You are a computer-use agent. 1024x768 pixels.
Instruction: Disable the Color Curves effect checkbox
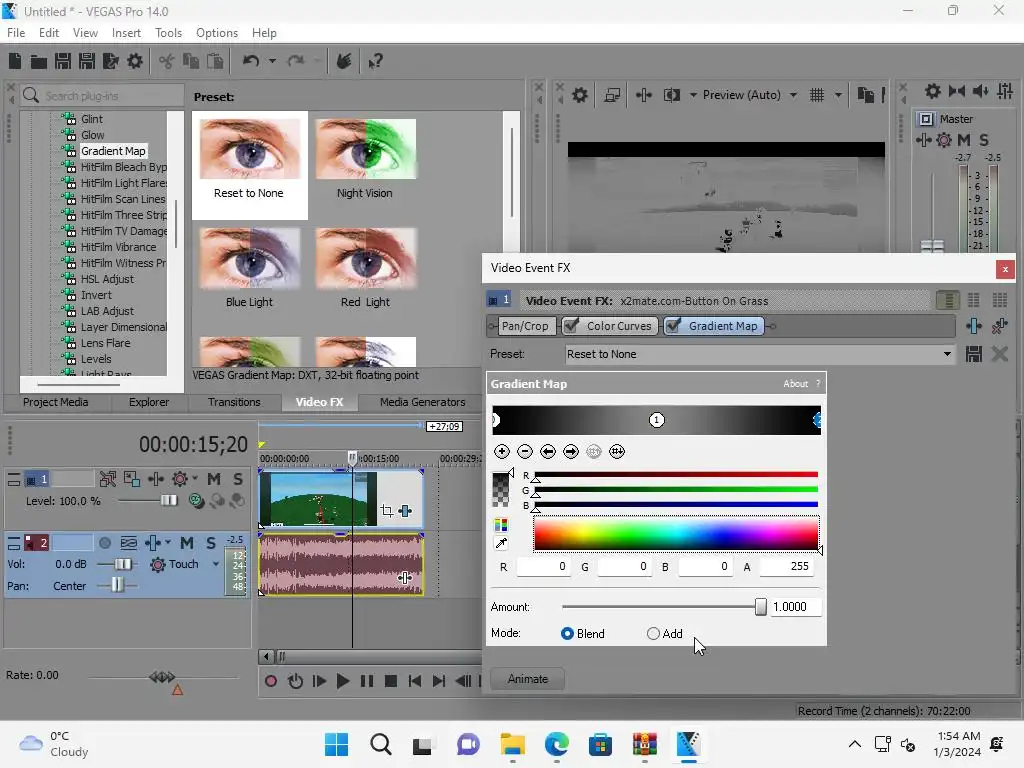click(571, 325)
